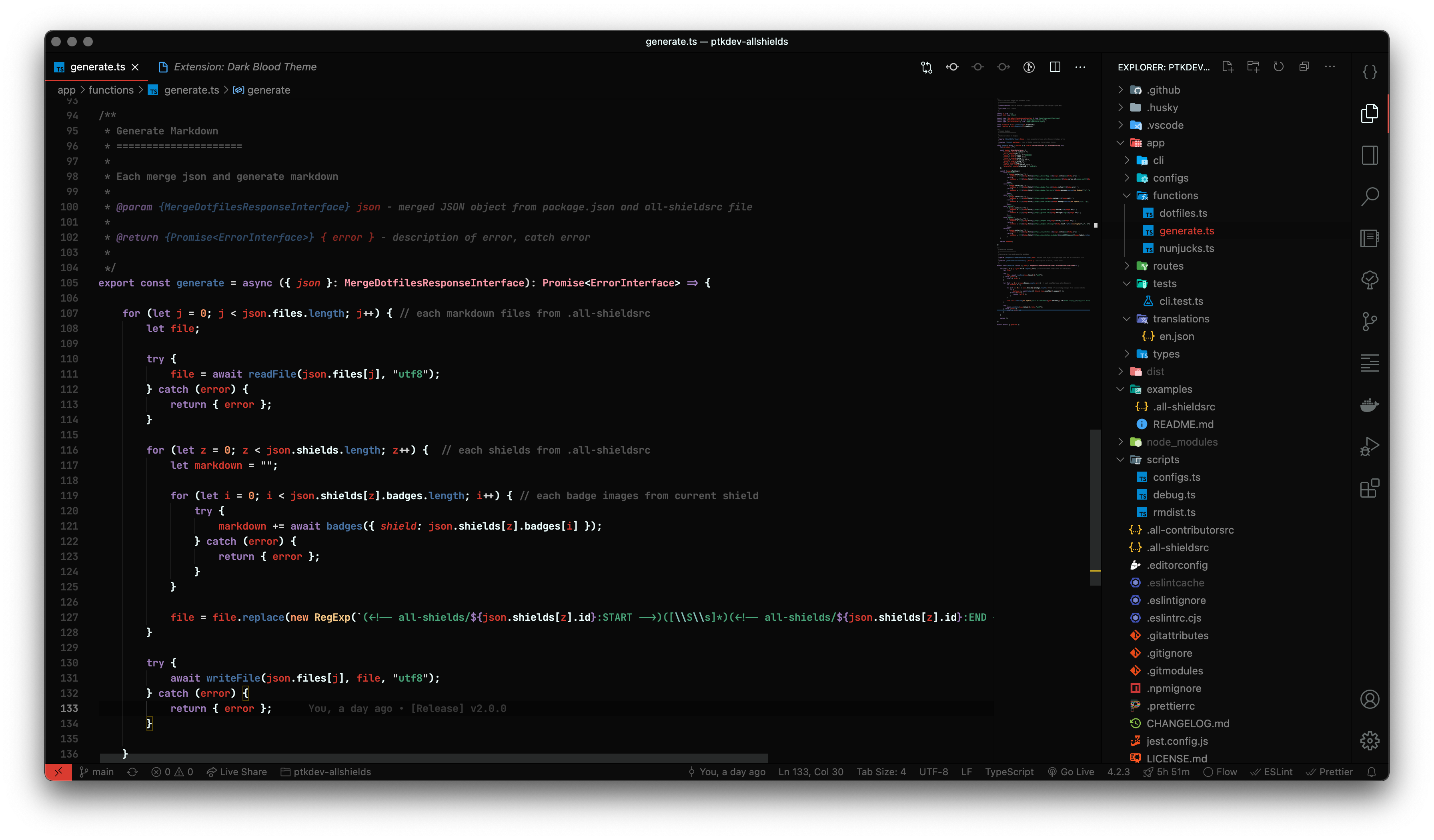This screenshot has height=840, width=1434.
Task: Collapse the functions folder in Explorer
Action: coord(1174,196)
